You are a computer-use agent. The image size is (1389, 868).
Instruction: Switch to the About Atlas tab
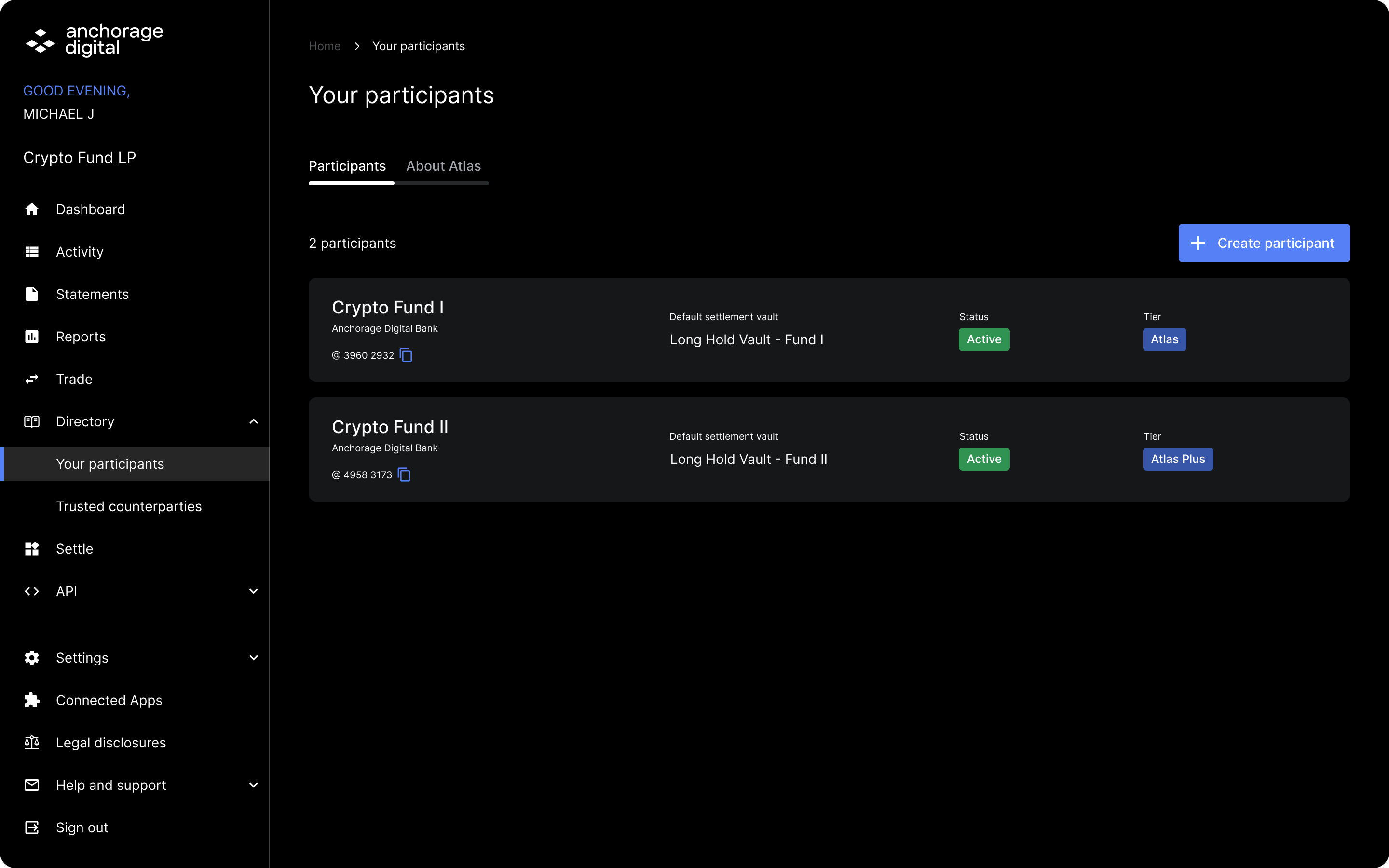444,166
